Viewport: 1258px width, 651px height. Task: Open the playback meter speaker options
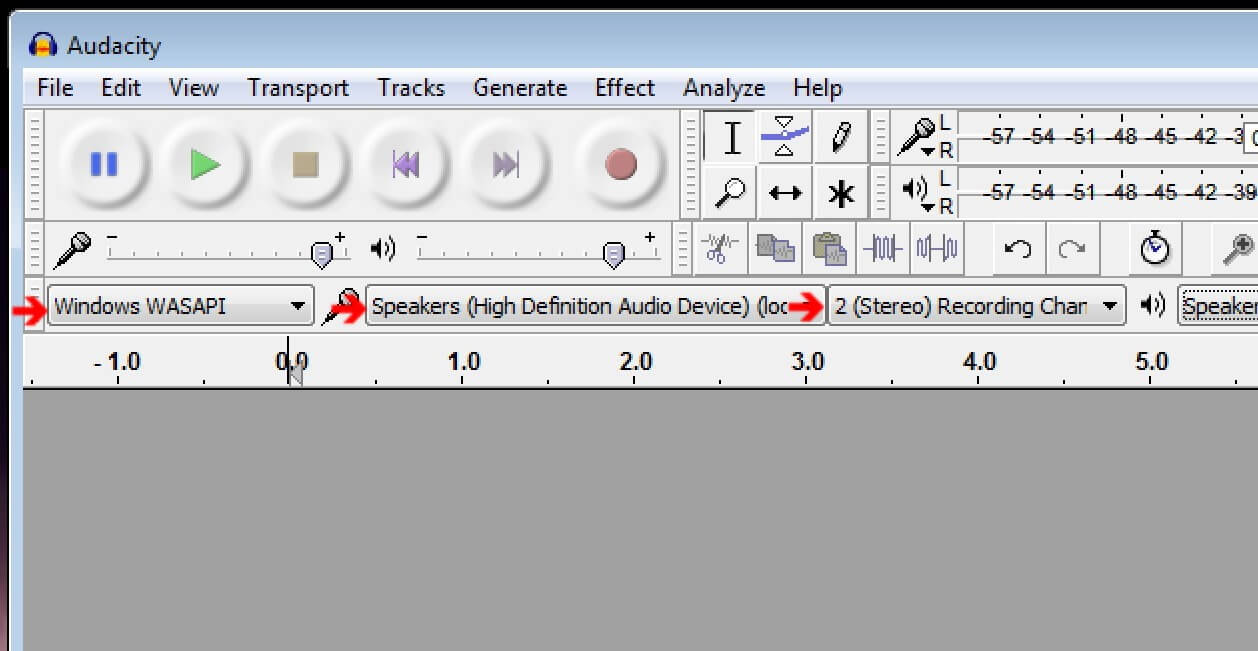tap(917, 192)
